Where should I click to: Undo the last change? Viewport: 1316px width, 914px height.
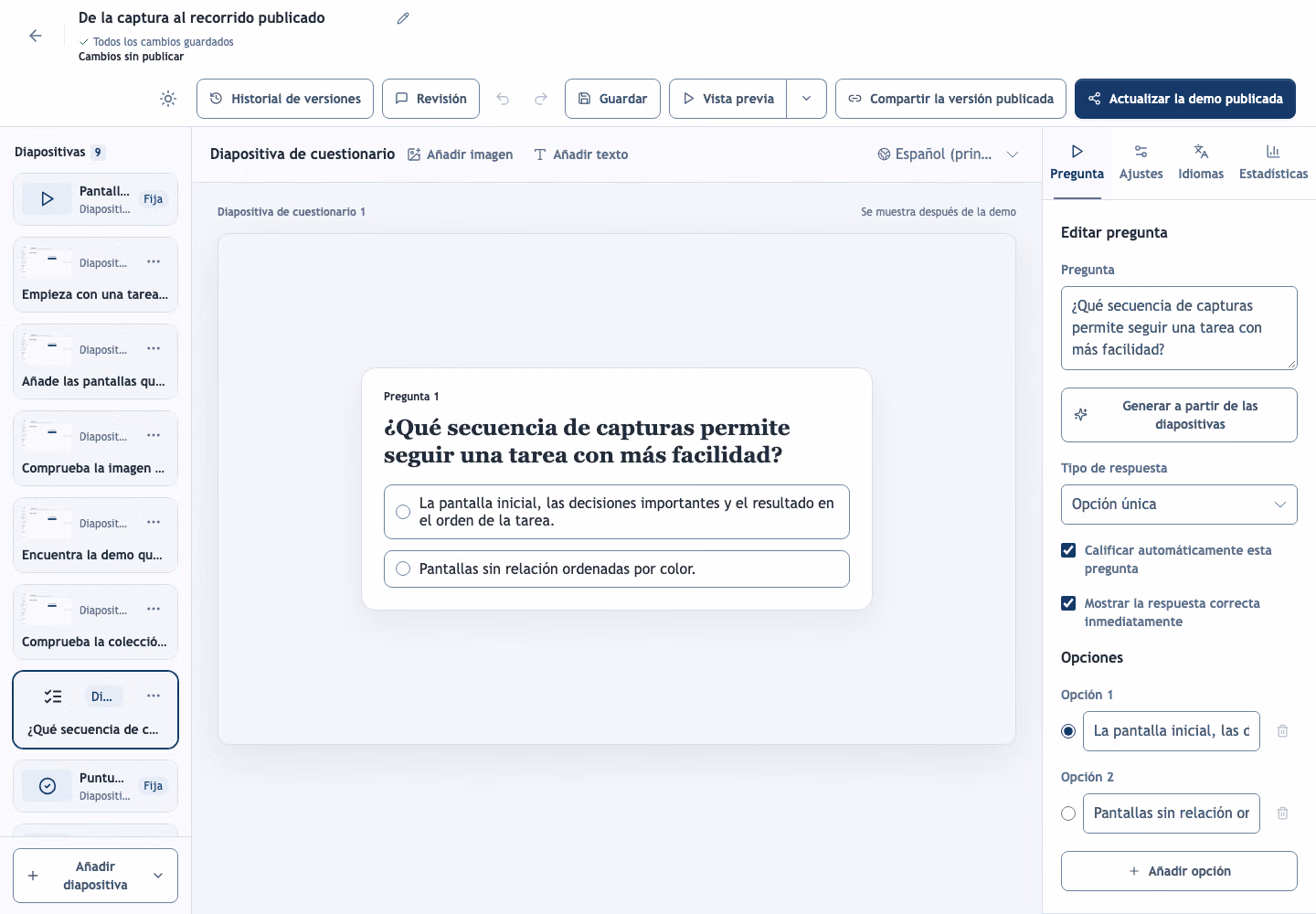(503, 99)
